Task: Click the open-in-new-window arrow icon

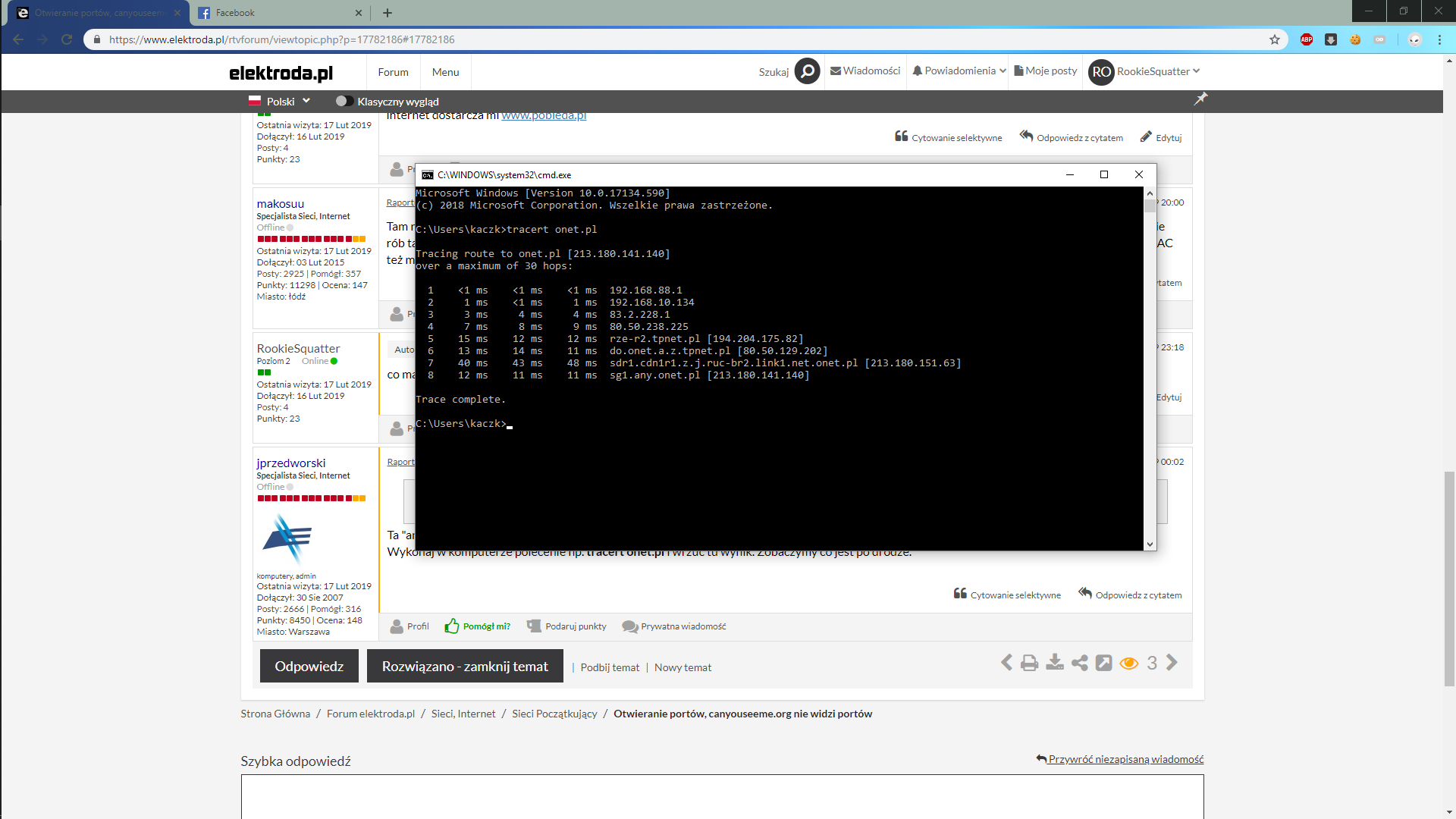Action: click(x=1104, y=663)
